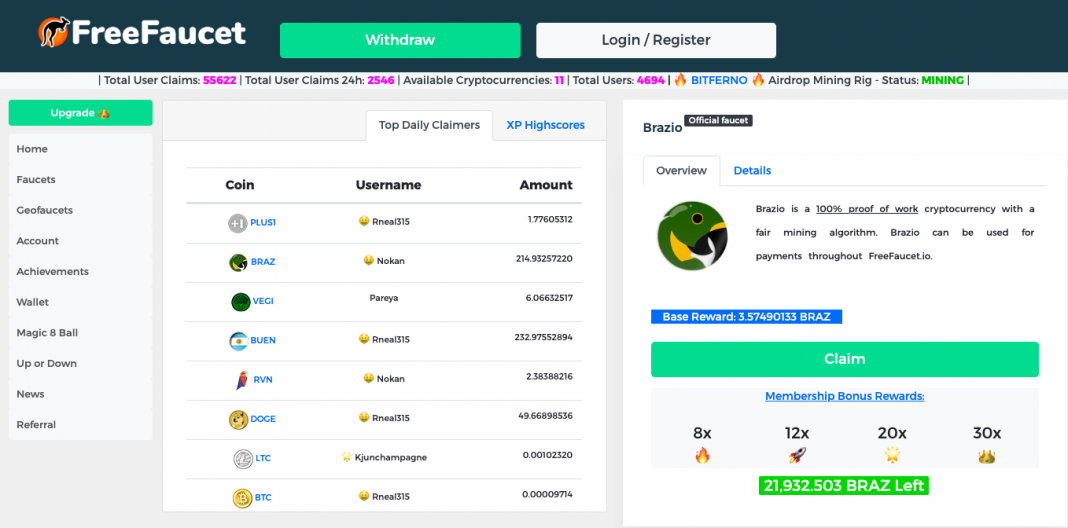Click the Username column header
The width and height of the screenshot is (1068, 528).
[x=388, y=185]
